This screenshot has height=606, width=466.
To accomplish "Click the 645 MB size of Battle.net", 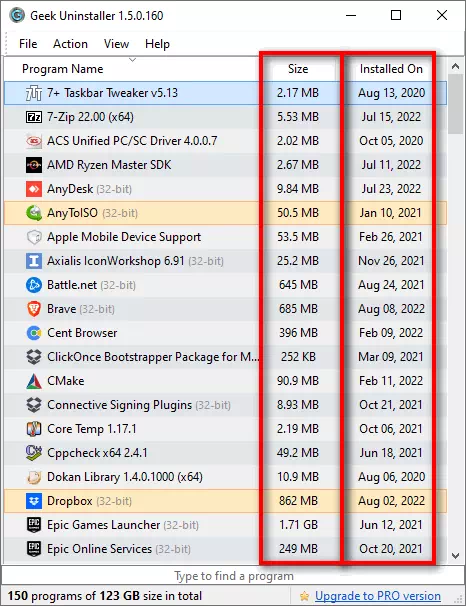I will [298, 285].
